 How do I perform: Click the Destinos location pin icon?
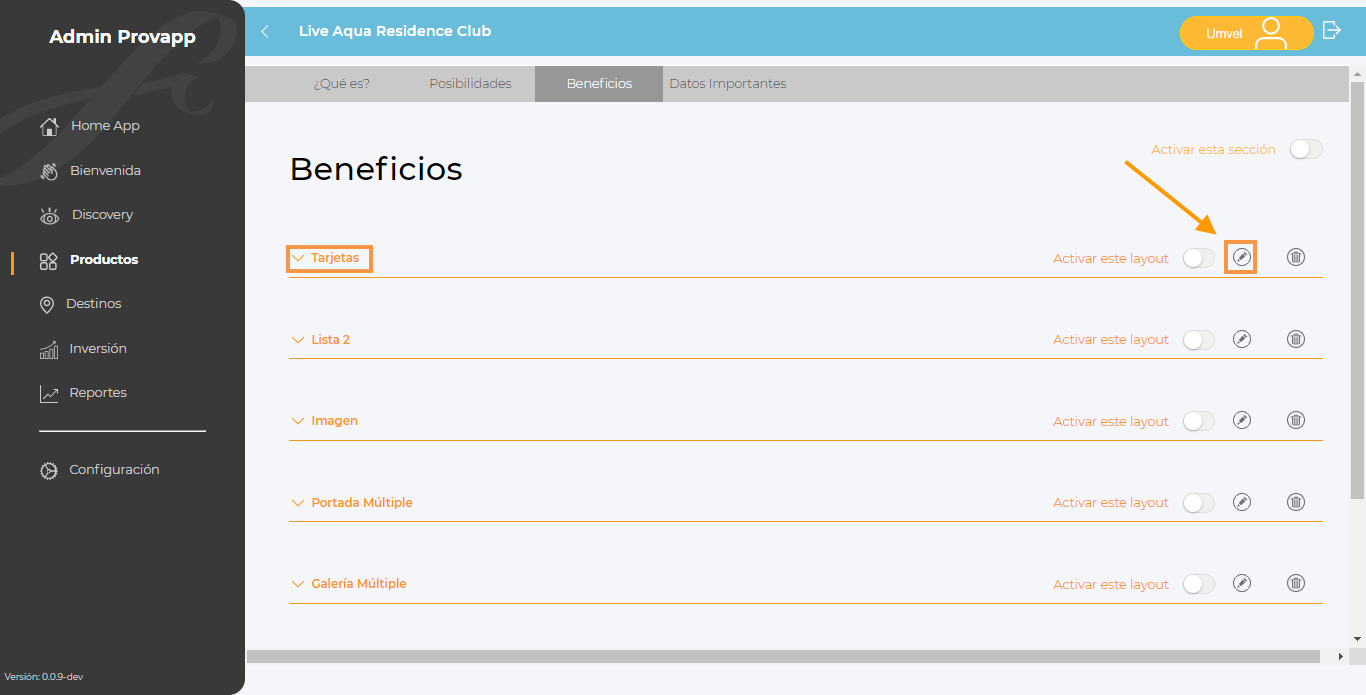coord(47,305)
